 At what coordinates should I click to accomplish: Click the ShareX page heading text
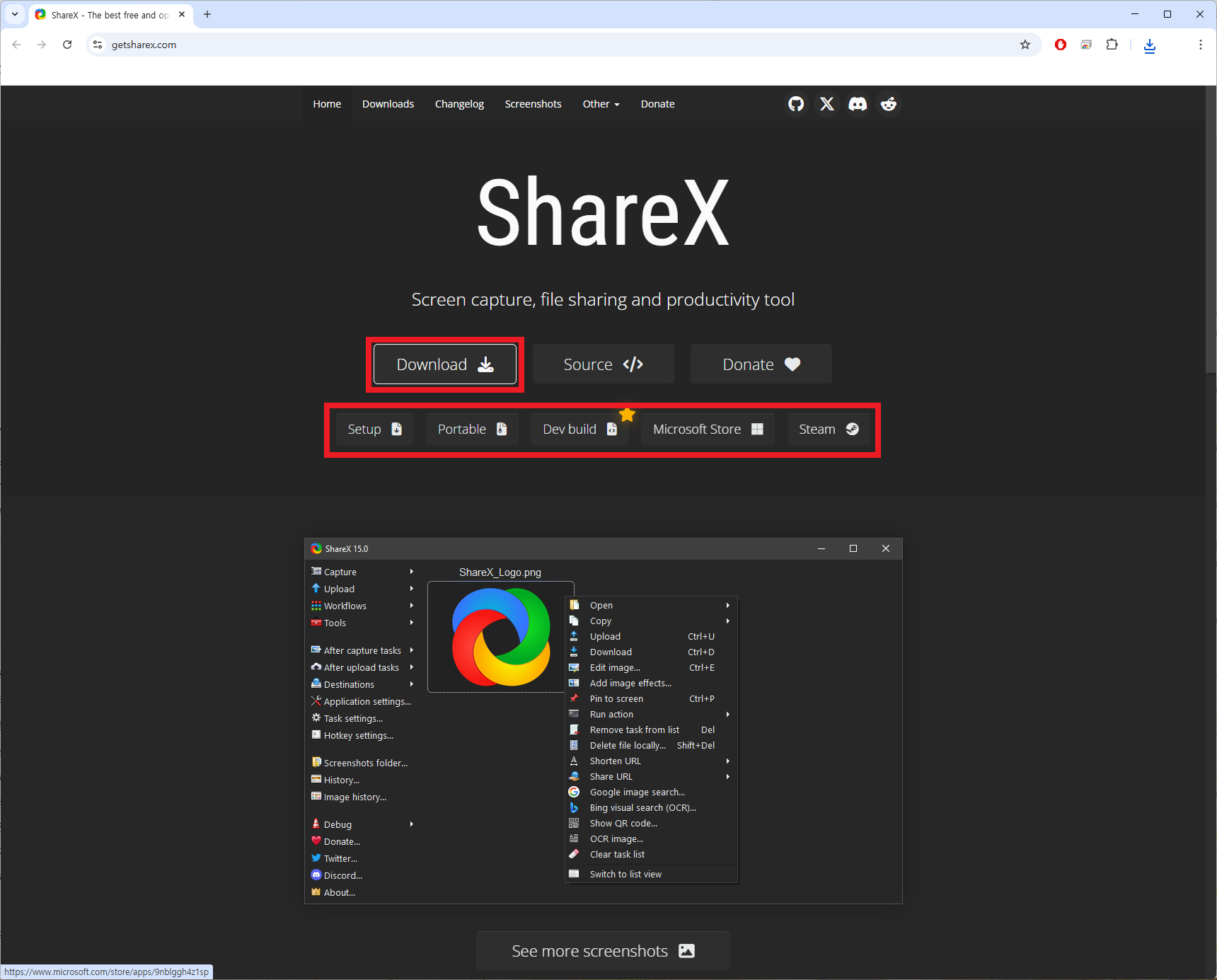603,212
